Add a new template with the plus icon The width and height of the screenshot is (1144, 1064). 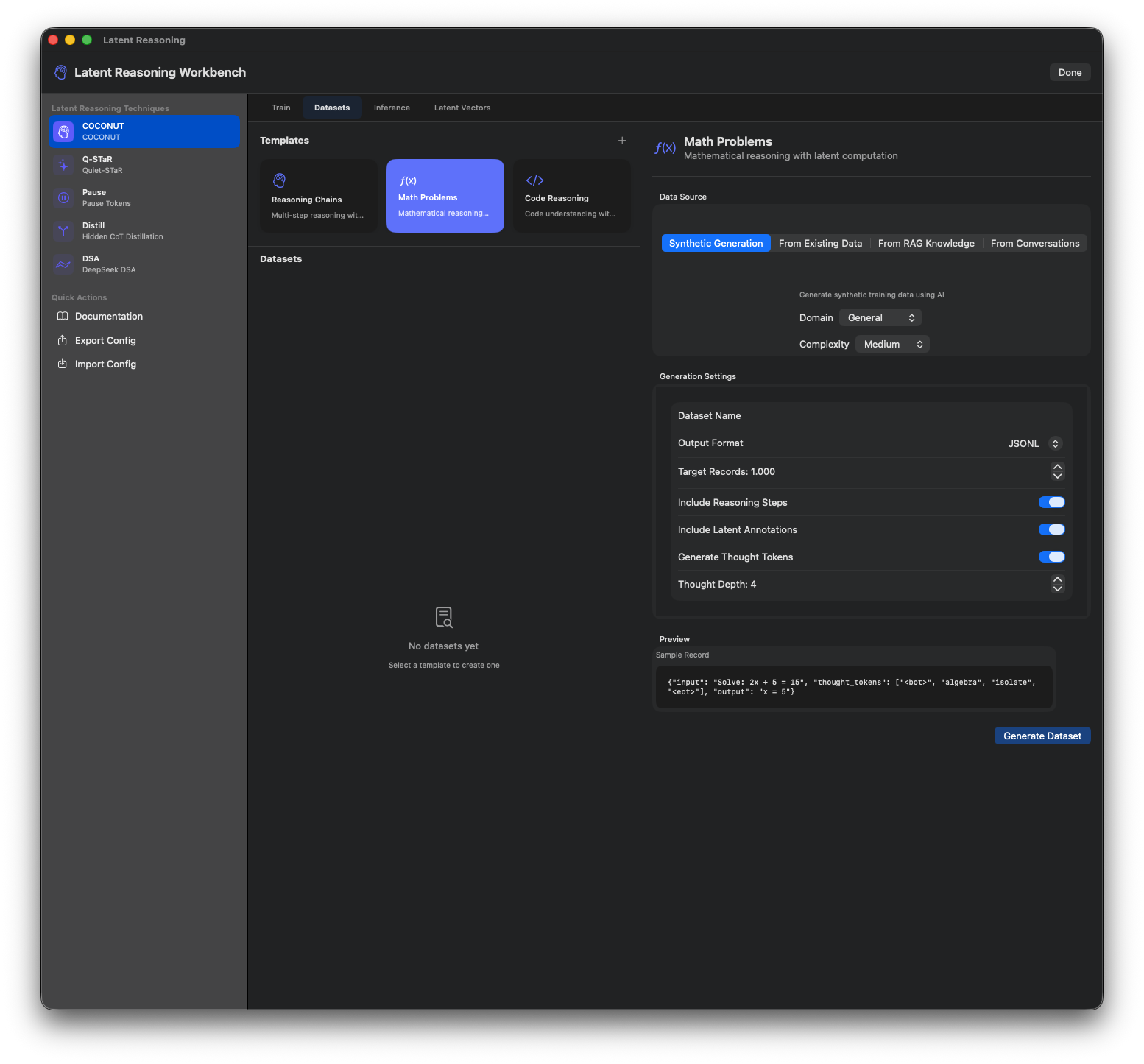[622, 140]
